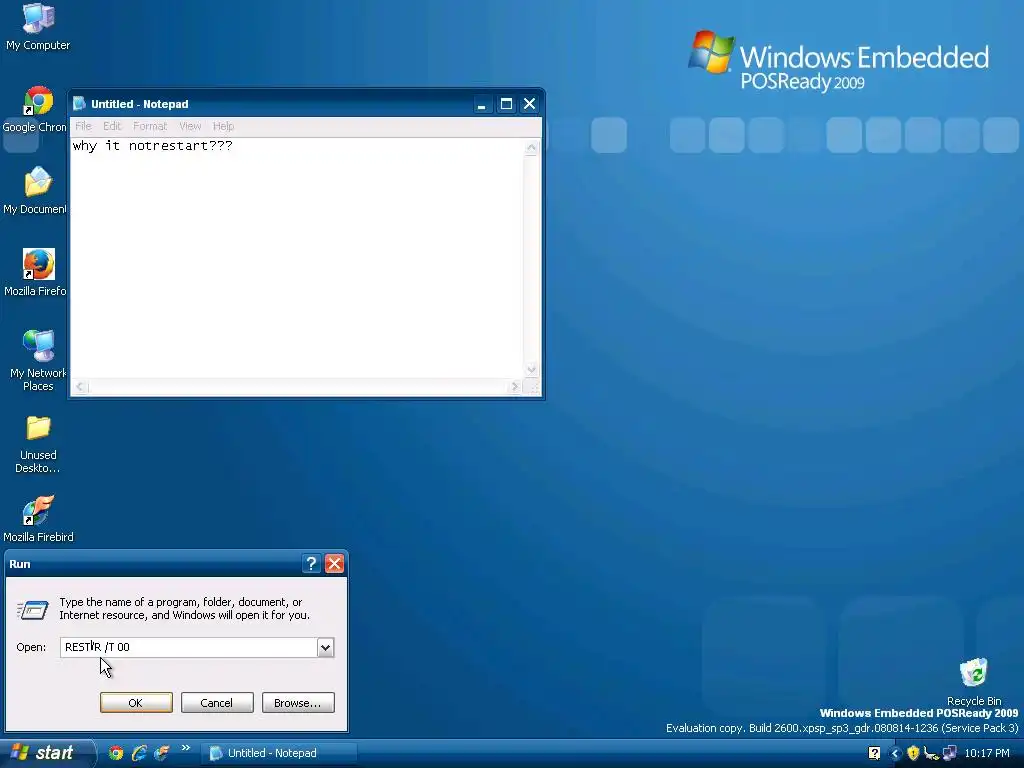Click the taskbar clock showing 10:17 PM

987,753
